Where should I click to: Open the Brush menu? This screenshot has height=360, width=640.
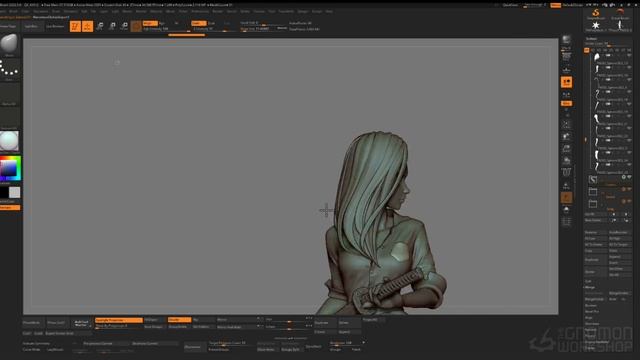(13, 11)
